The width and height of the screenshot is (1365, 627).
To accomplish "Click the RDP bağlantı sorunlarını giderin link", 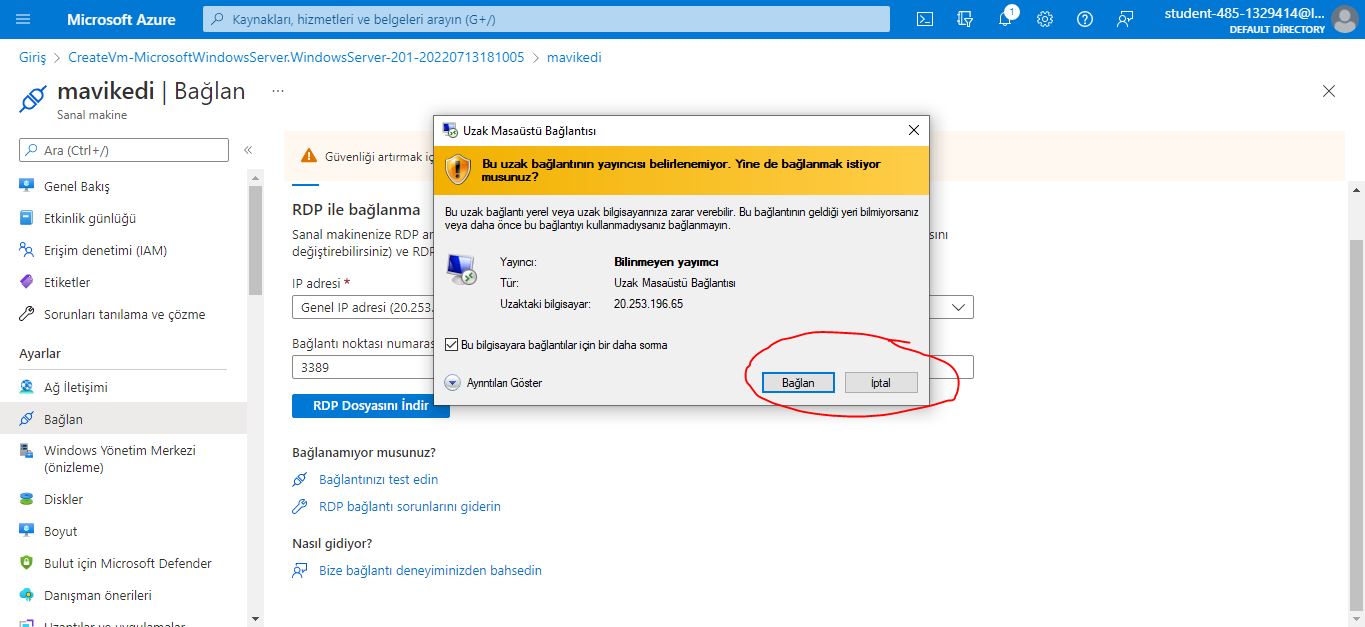I will click(x=410, y=506).
